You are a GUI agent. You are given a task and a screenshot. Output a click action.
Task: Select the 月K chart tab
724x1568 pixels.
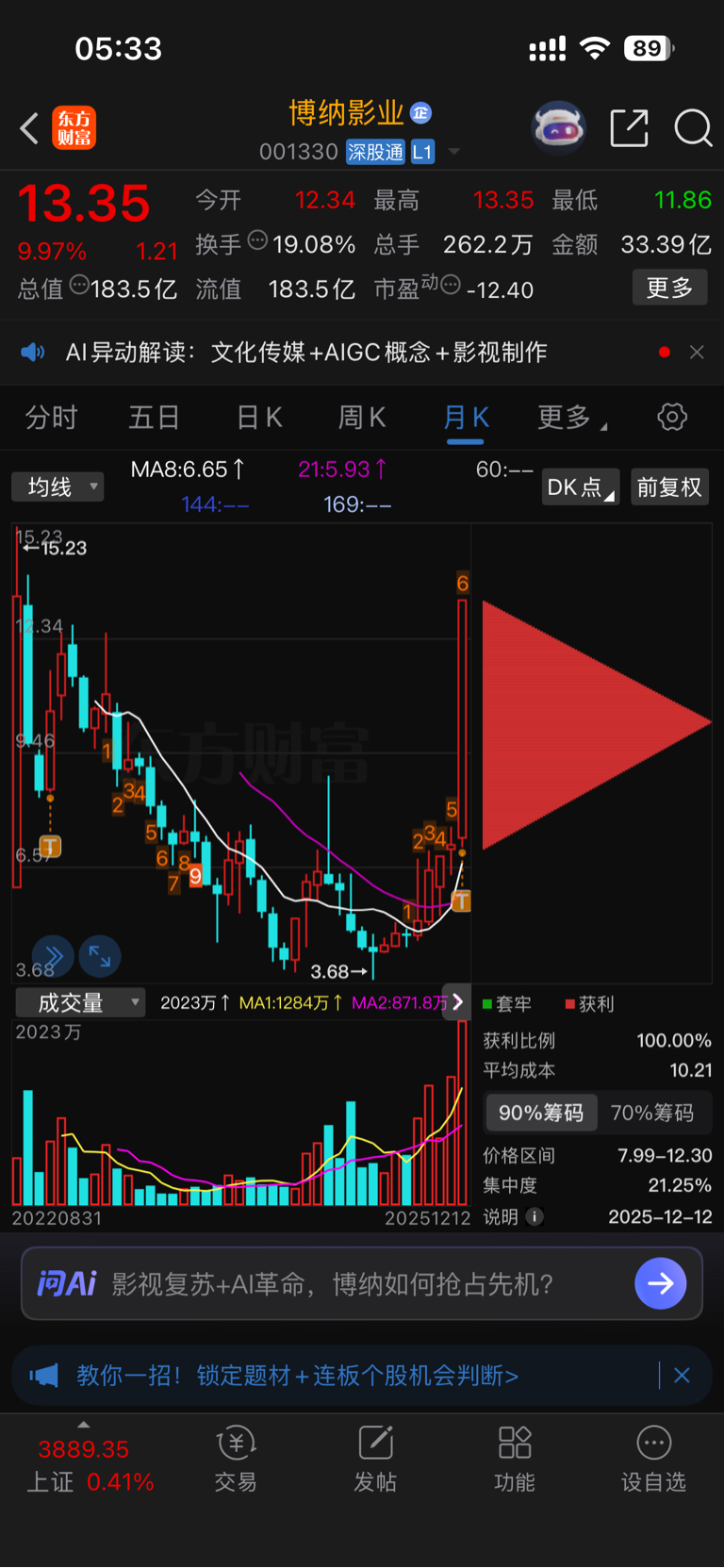point(466,417)
